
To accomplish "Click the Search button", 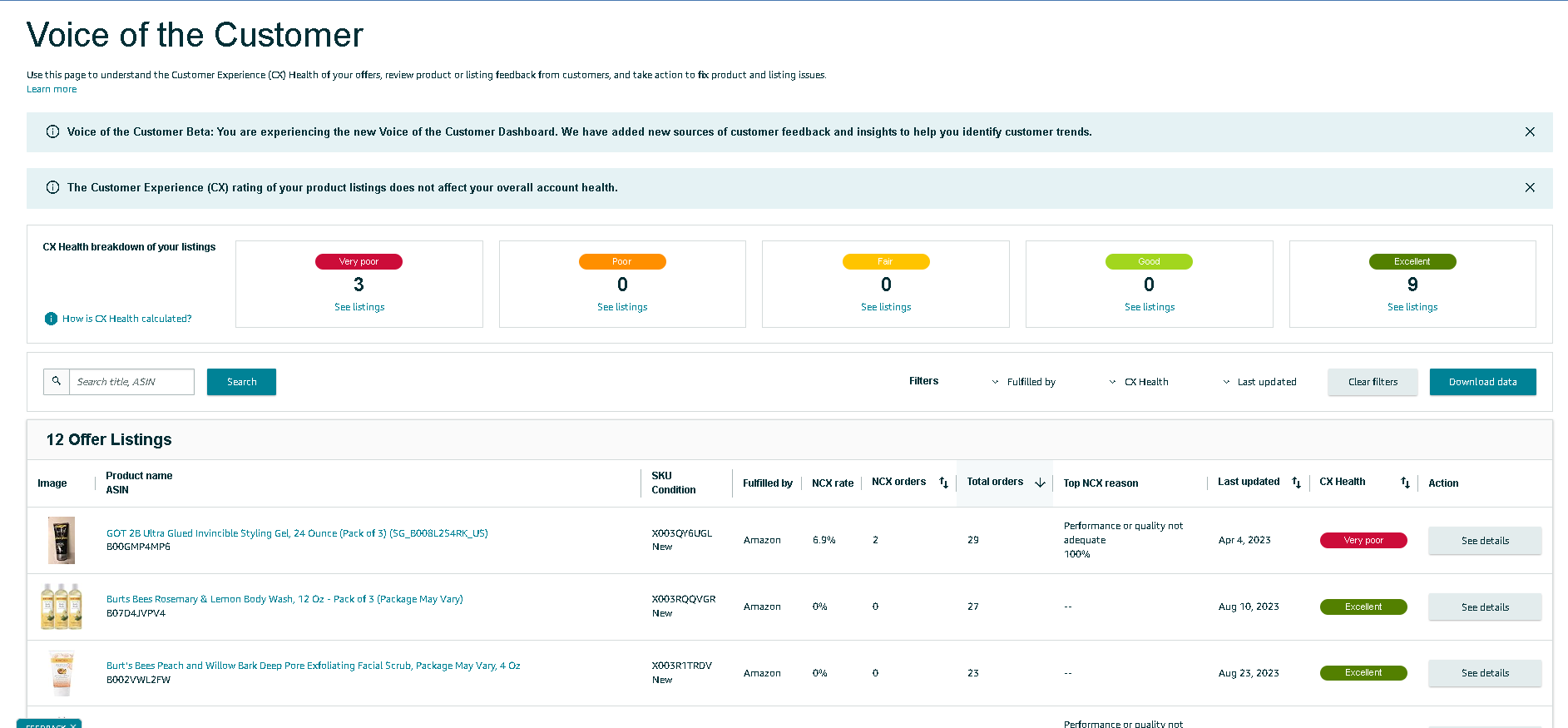I will tap(241, 382).
